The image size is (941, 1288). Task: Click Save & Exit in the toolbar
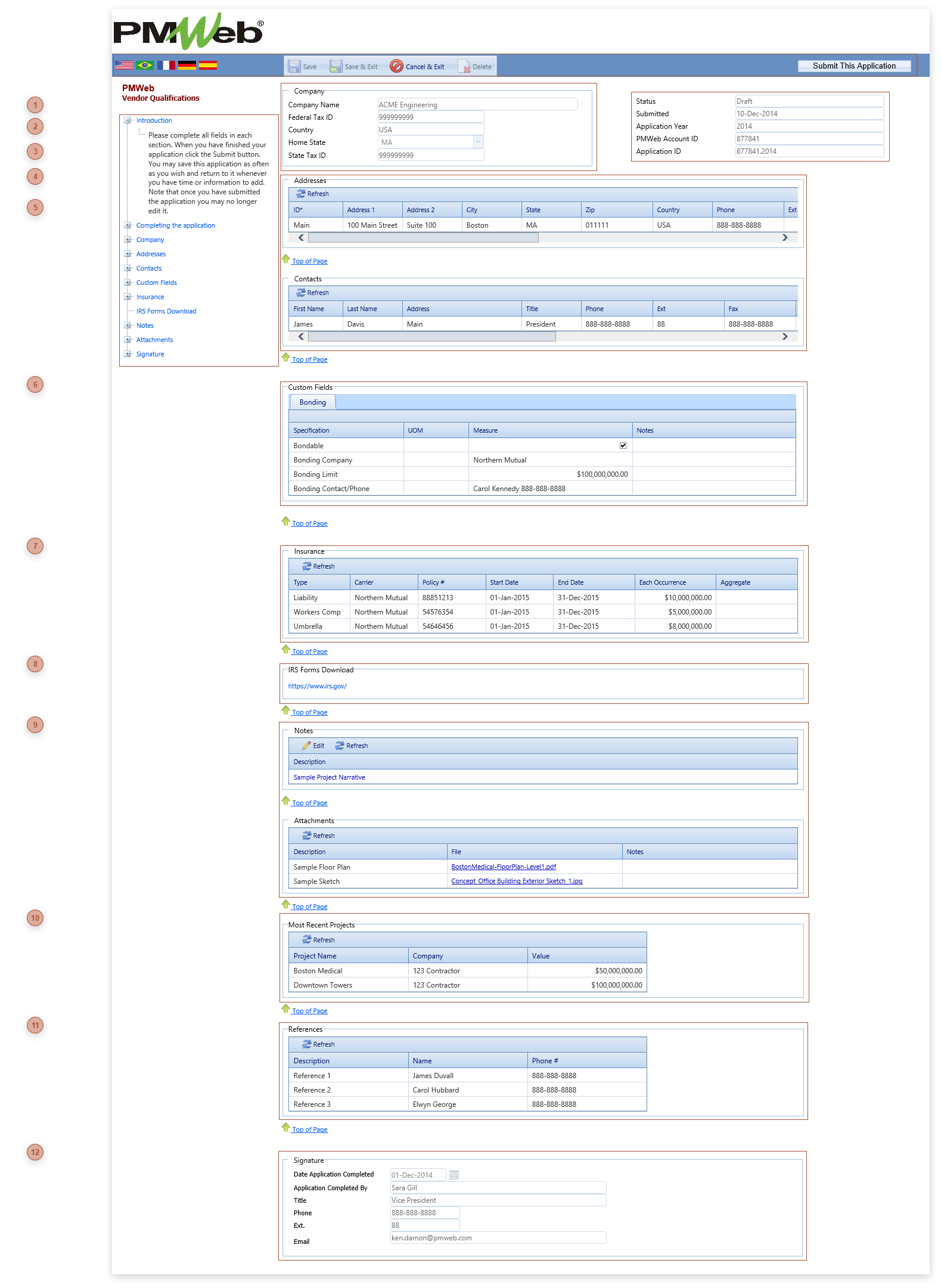pos(354,66)
